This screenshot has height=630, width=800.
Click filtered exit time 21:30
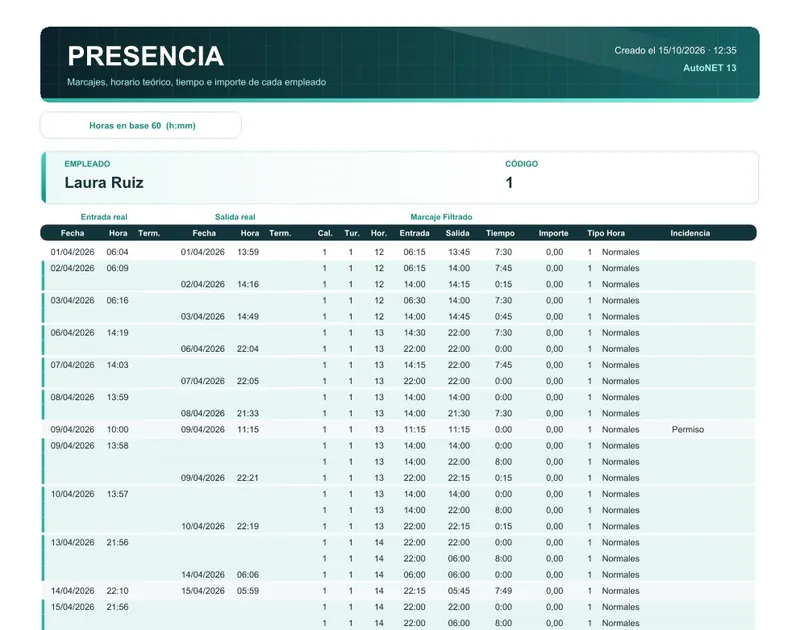459,413
